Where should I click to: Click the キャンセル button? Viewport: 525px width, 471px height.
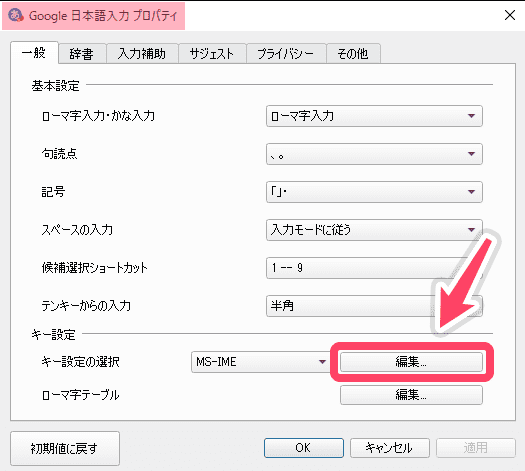(x=390, y=448)
